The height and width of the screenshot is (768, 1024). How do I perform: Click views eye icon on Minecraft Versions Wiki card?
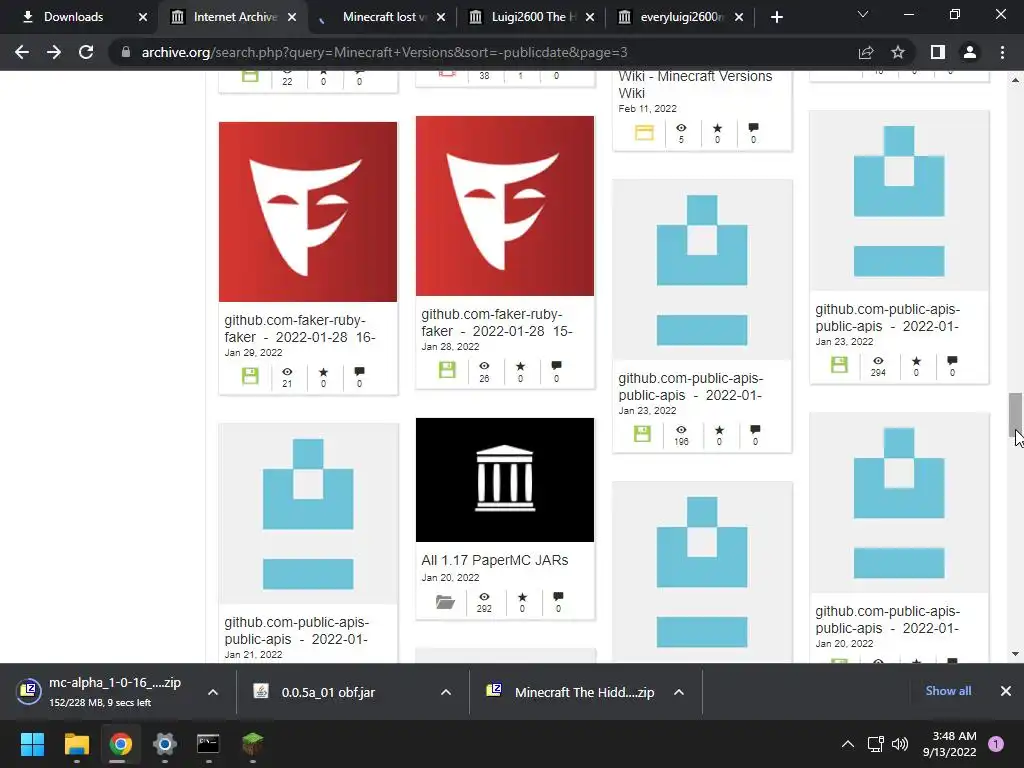(681, 128)
